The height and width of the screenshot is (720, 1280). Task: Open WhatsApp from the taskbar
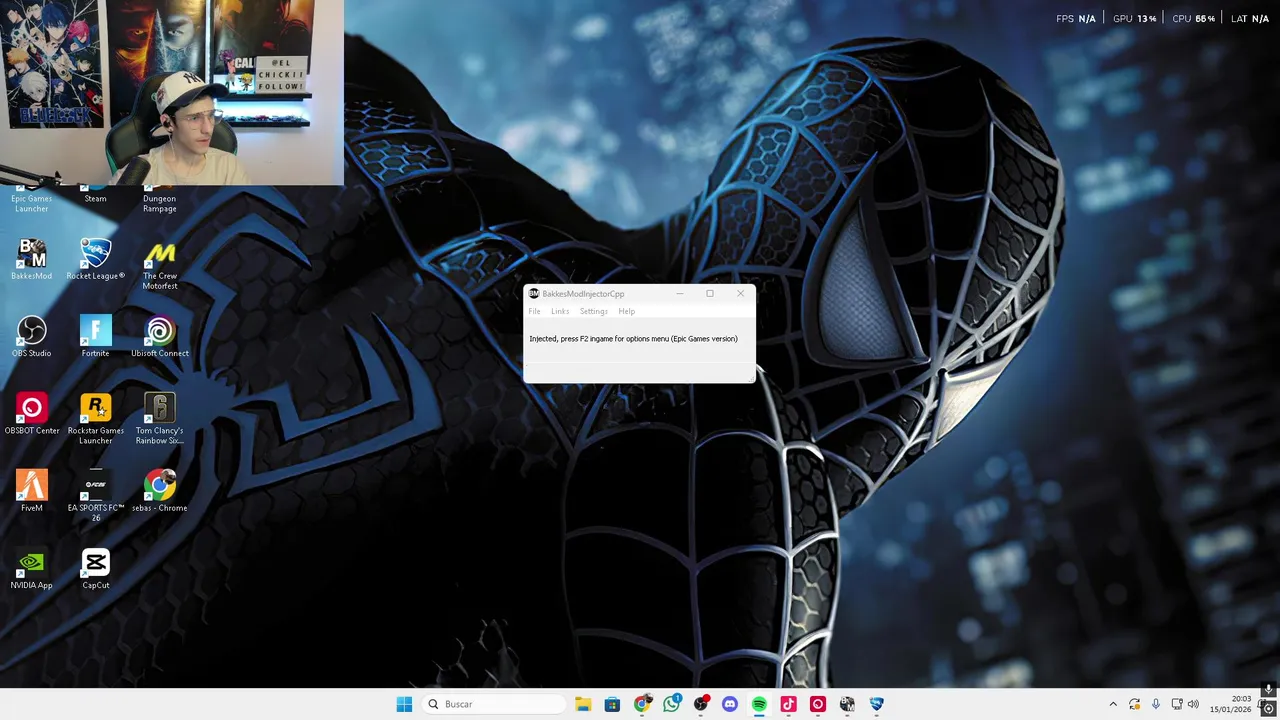point(671,704)
